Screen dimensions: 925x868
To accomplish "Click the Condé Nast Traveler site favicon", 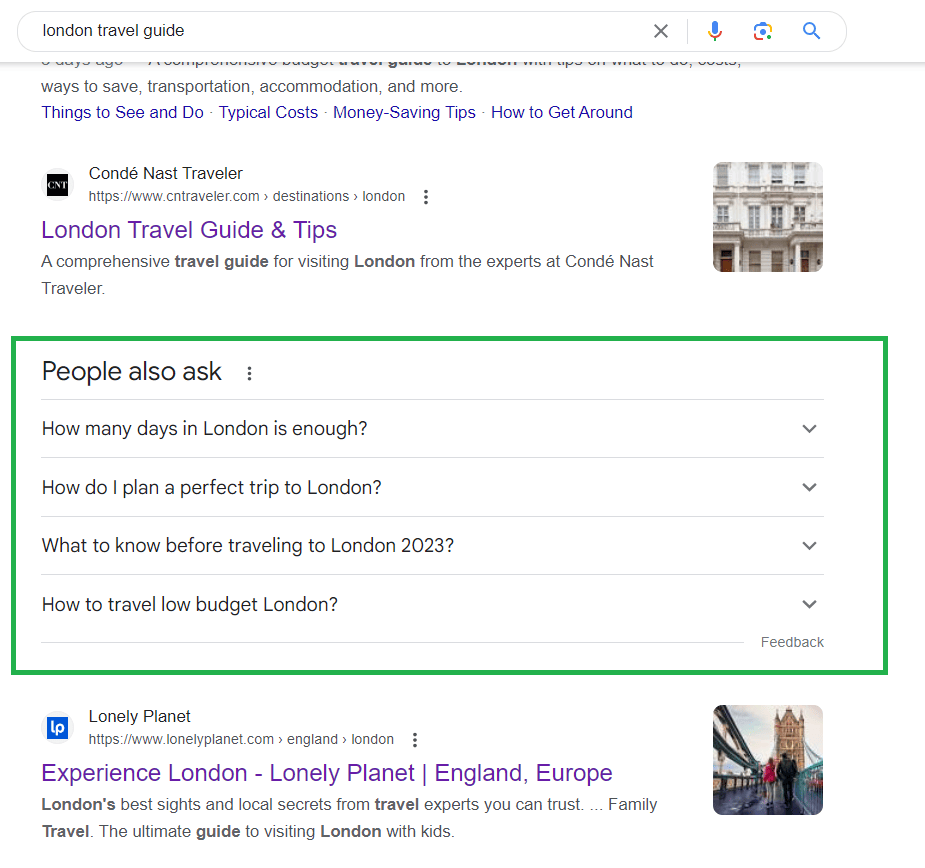I will click(x=57, y=185).
